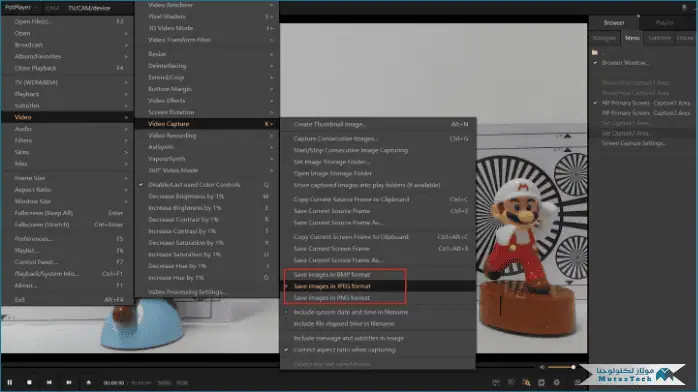Select Copy Current Source Frame to Clipboard

coord(378,199)
